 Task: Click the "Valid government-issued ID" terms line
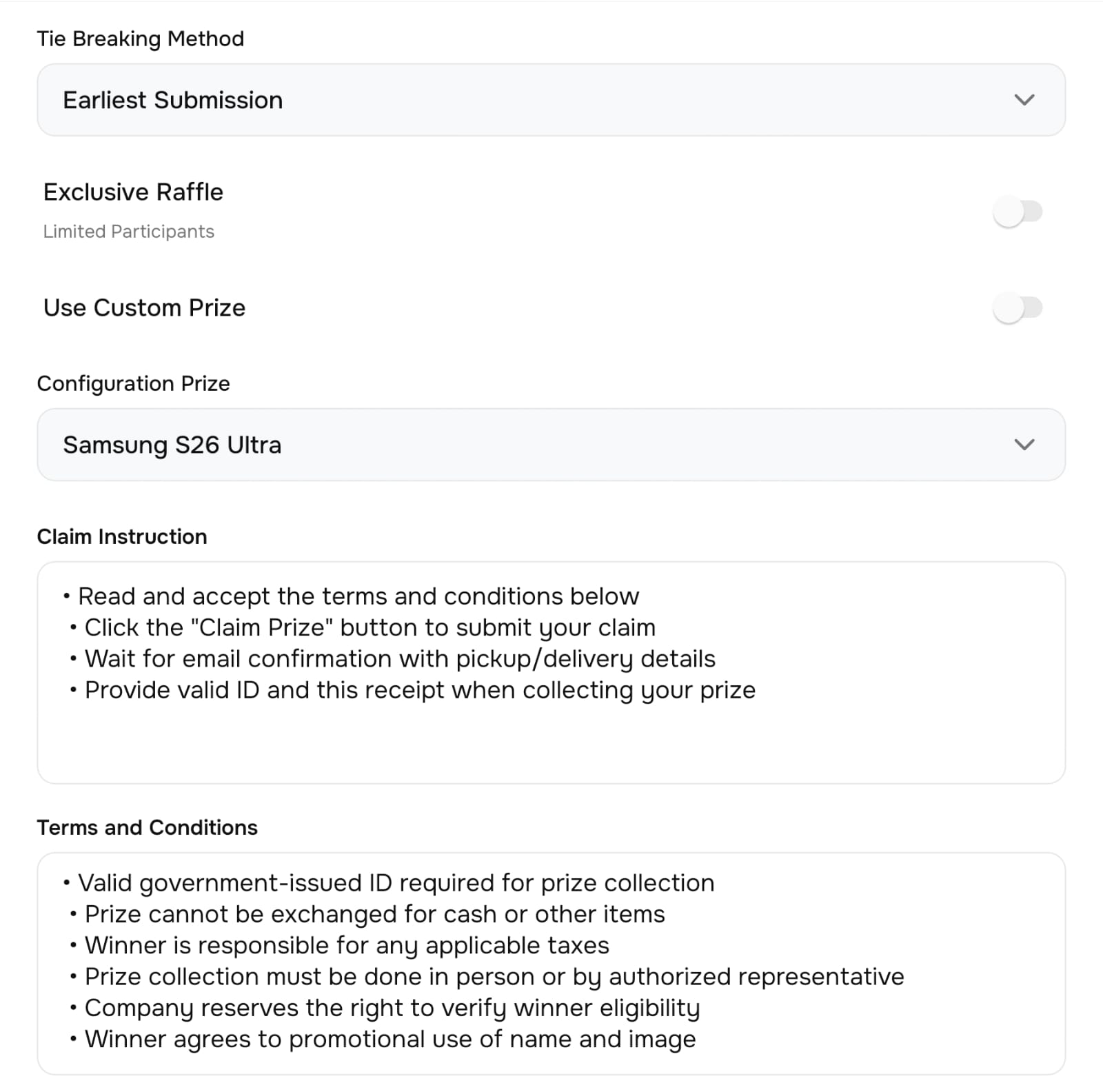tap(396, 883)
